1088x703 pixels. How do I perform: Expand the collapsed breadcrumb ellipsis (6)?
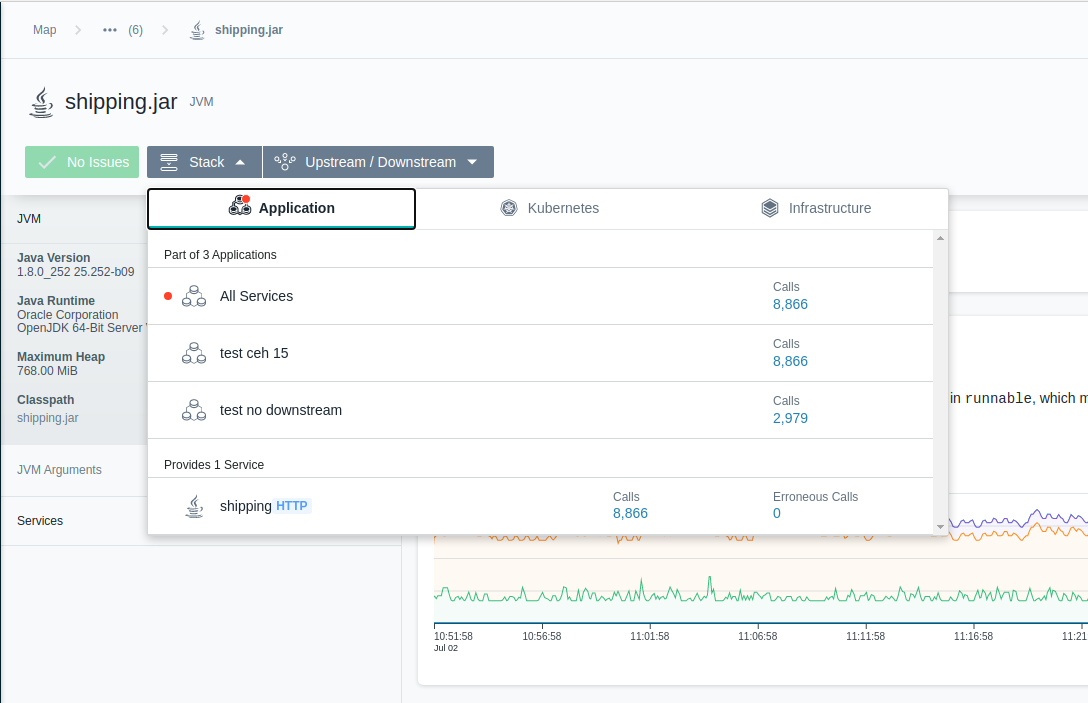tap(122, 30)
